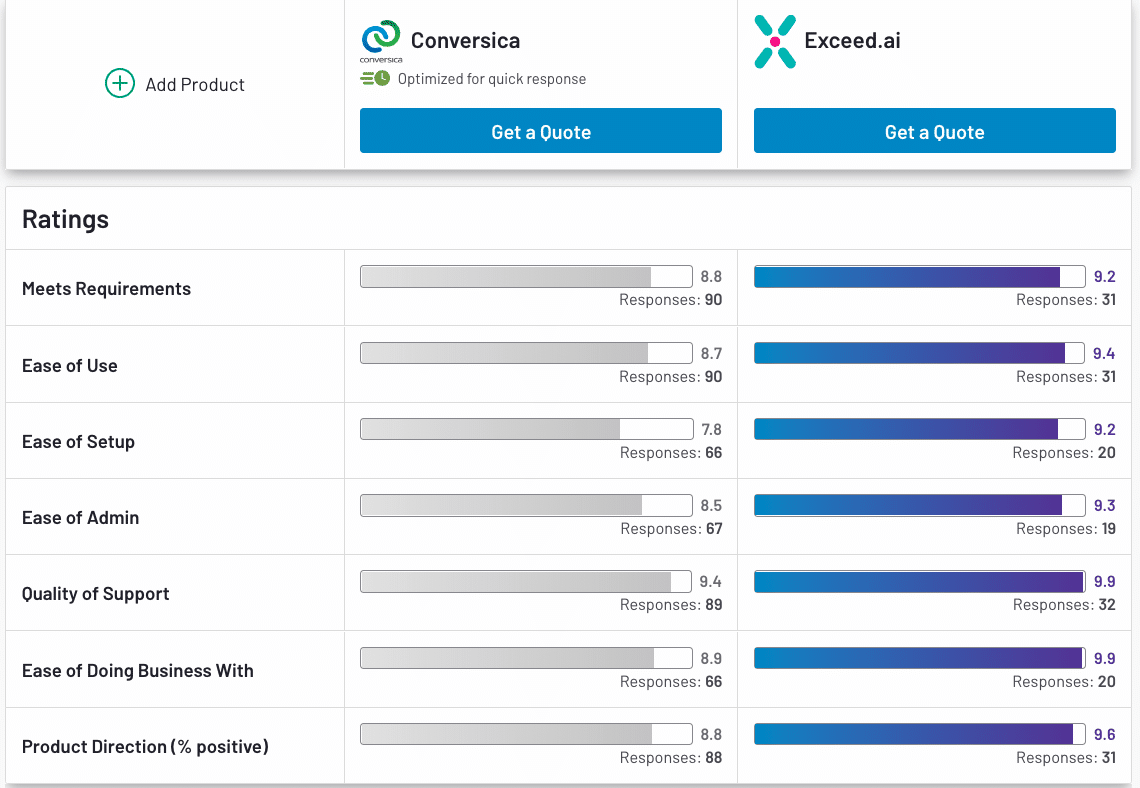Click Exceed.ai's 9.9 Quality of Support score
1140x788 pixels.
pos(1104,582)
